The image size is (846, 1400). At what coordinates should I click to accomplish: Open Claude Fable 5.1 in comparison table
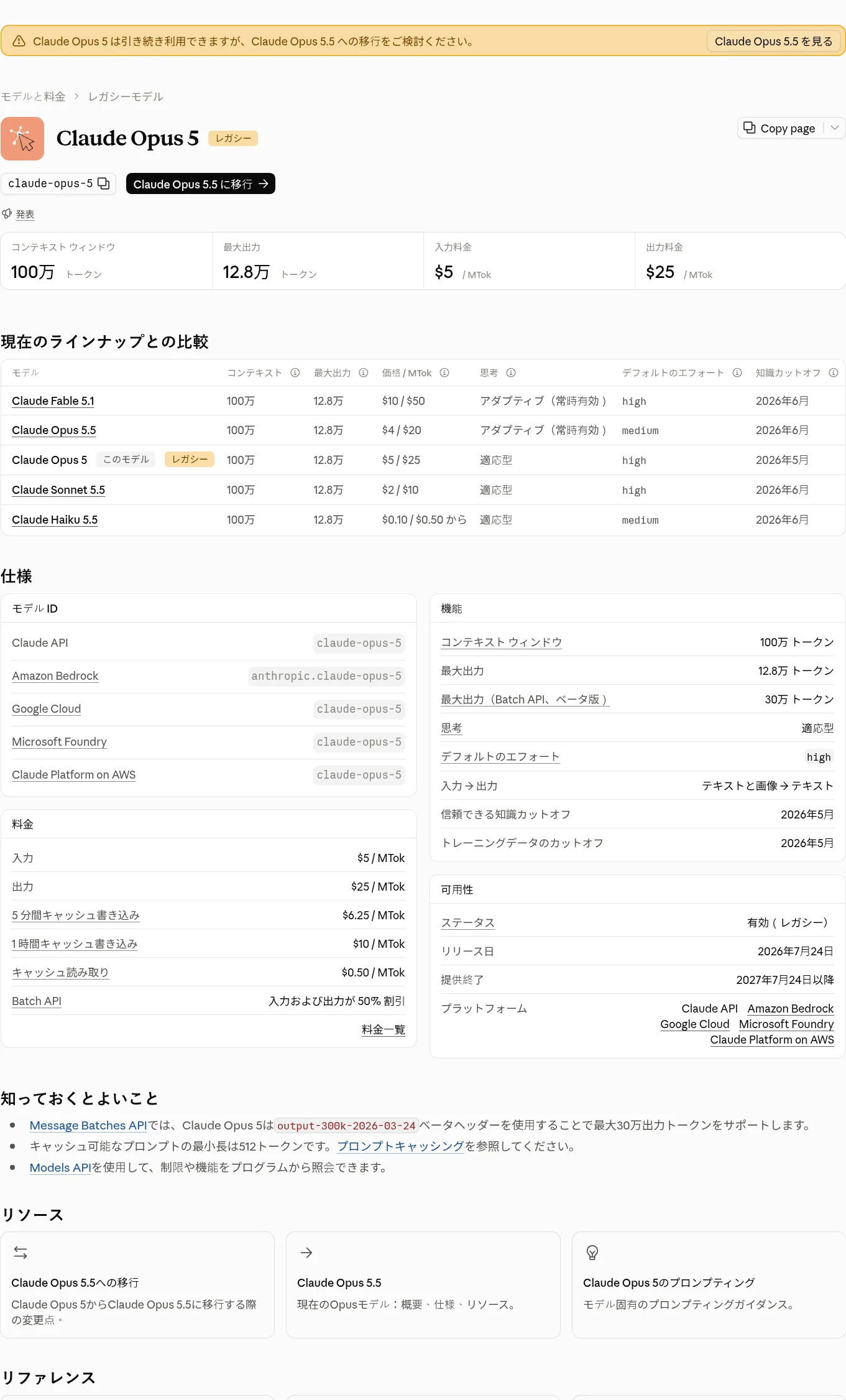[x=53, y=401]
